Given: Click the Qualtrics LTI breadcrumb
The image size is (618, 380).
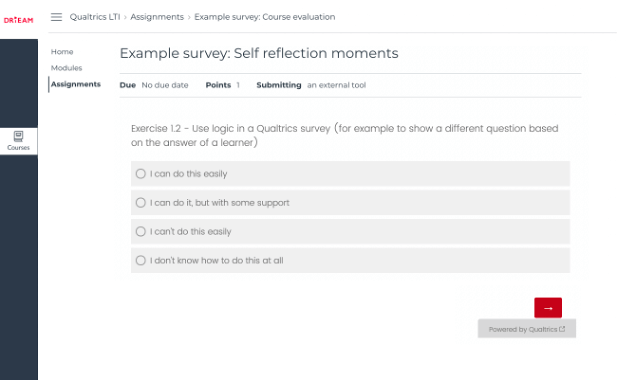Looking at the screenshot, I should click(x=95, y=17).
